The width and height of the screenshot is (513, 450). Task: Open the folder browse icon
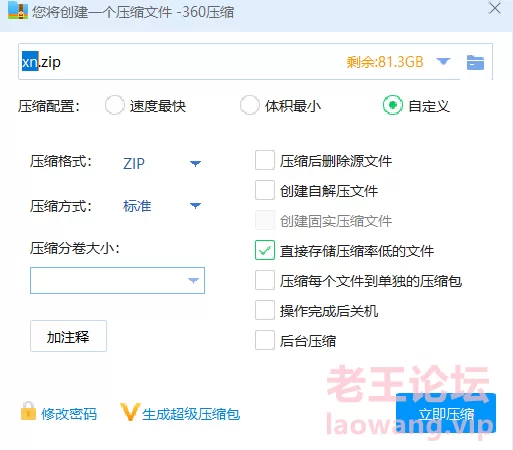pos(475,62)
